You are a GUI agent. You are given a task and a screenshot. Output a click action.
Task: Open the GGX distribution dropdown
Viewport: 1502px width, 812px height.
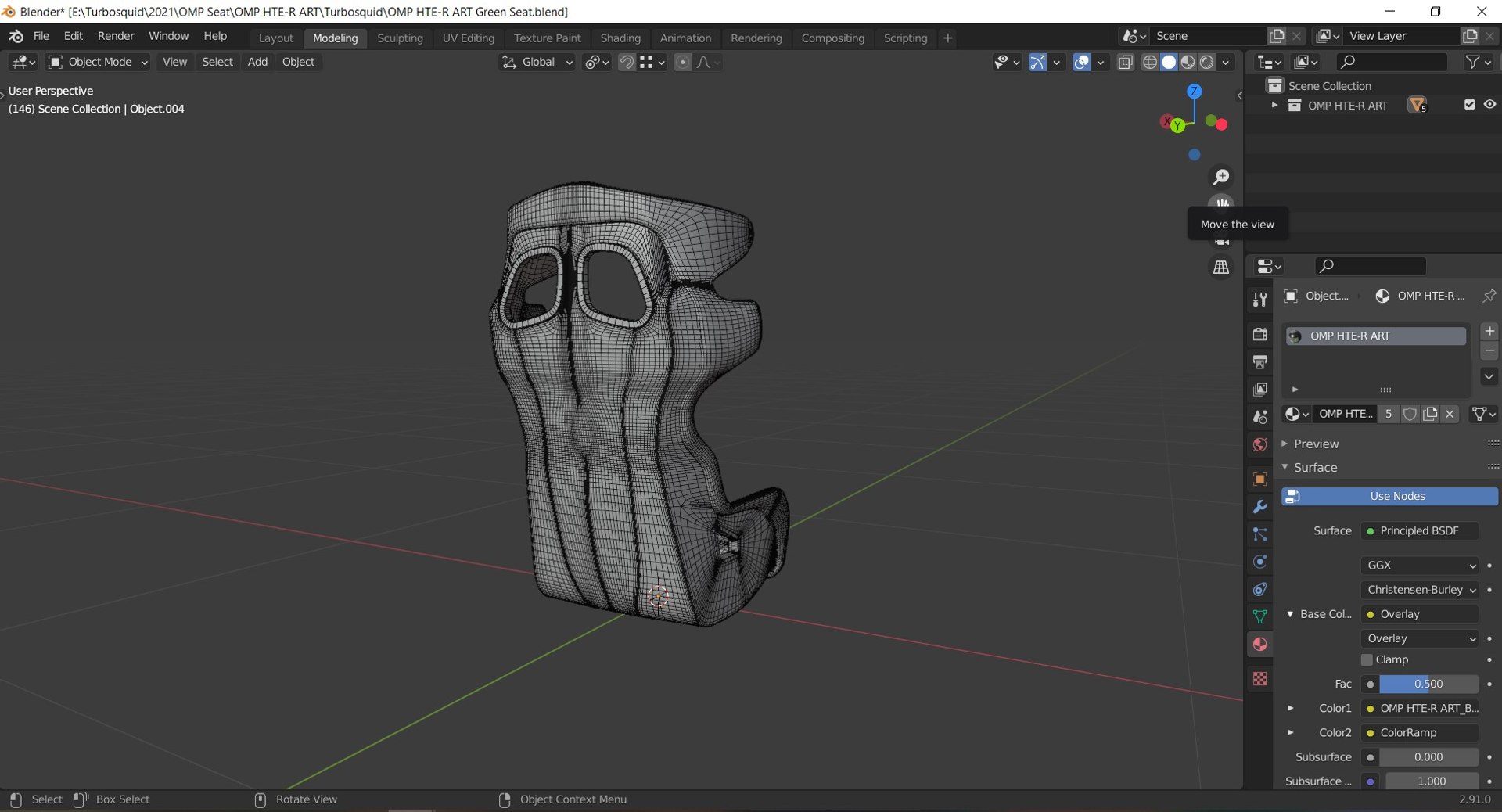(x=1420, y=565)
